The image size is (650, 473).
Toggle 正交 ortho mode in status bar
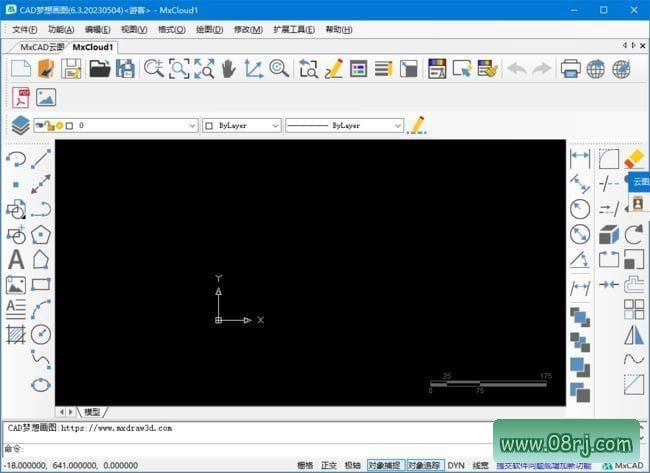click(329, 466)
